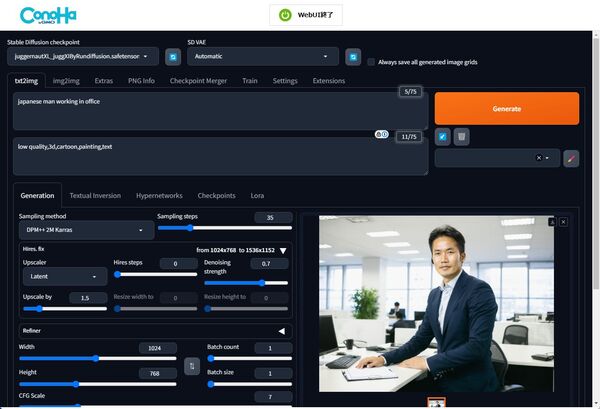
Task: Clear prompt with trash can icon
Action: 461,137
